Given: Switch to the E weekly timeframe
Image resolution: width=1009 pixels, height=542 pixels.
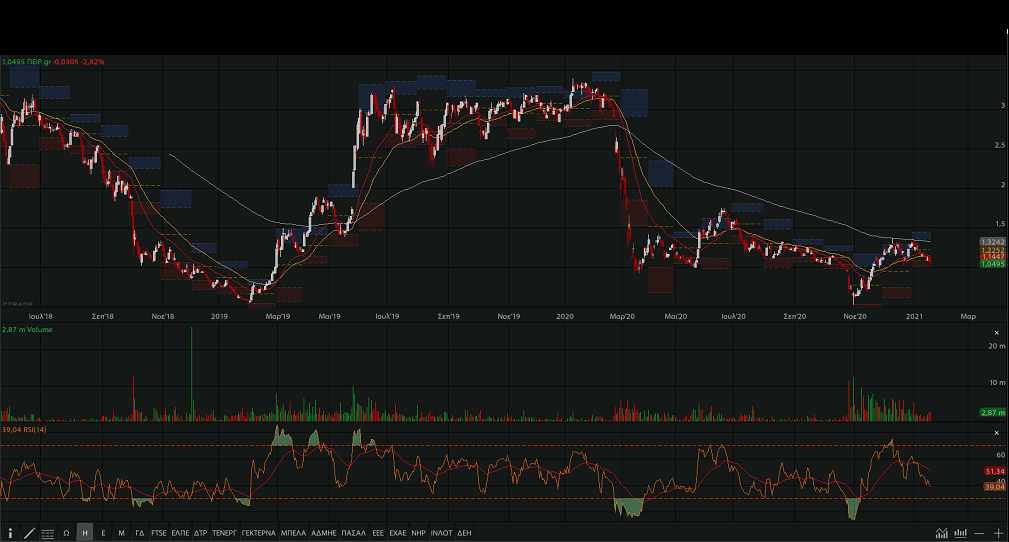Looking at the screenshot, I should tap(103, 533).
